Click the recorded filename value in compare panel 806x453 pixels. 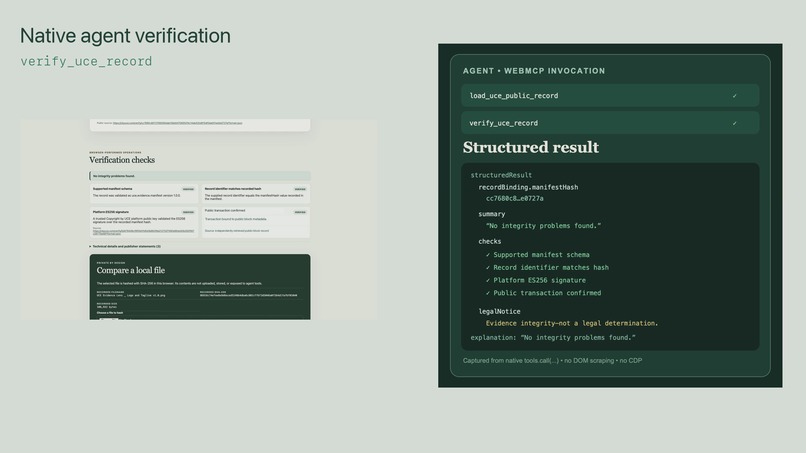point(131,295)
